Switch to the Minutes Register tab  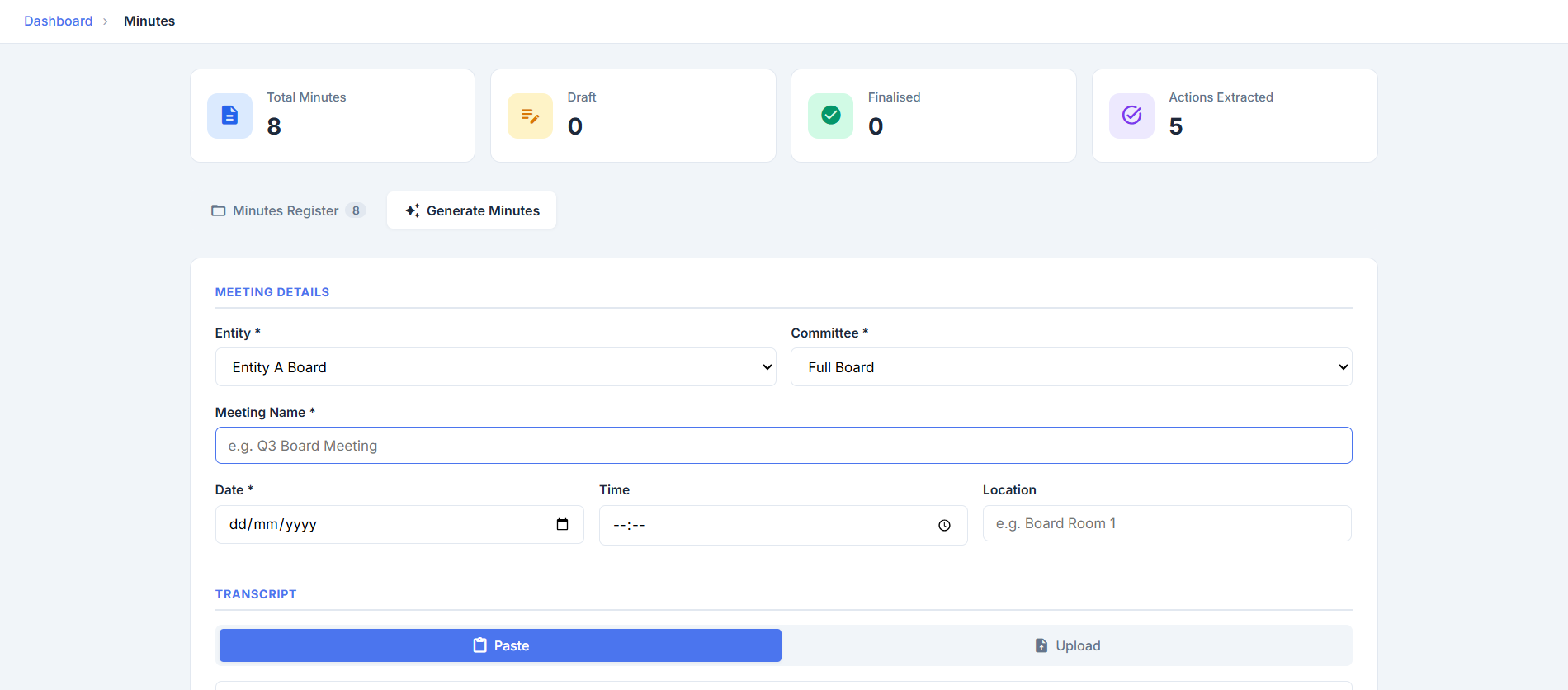click(x=288, y=210)
